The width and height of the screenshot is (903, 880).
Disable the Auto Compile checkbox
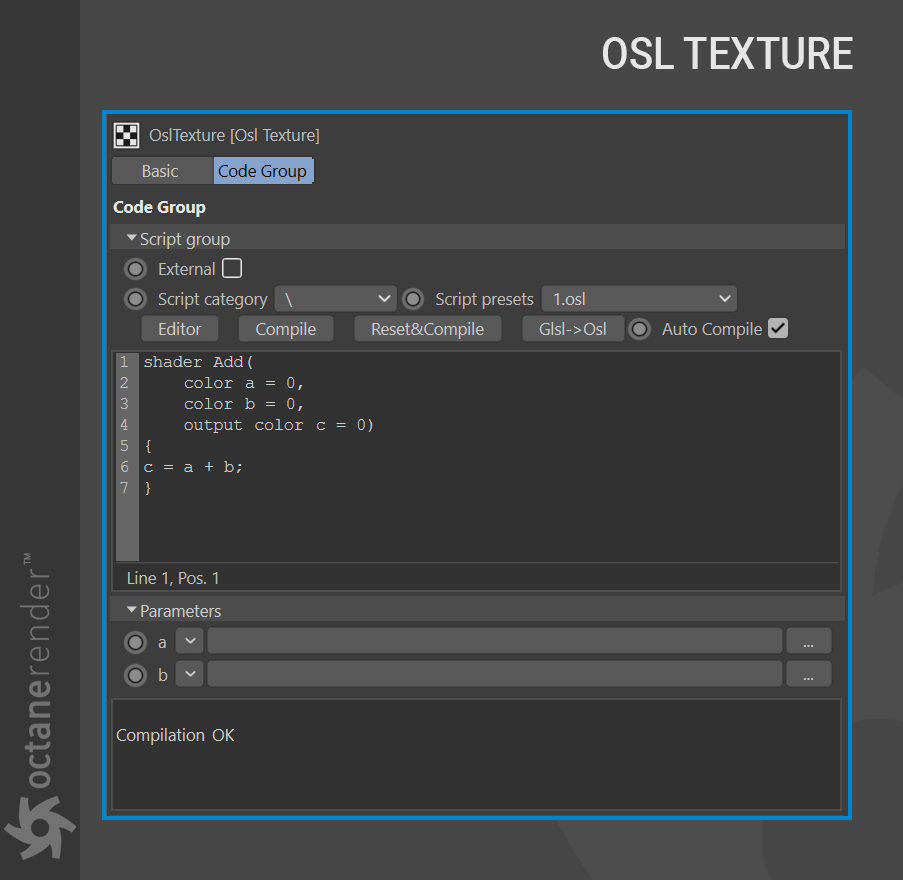pos(778,328)
